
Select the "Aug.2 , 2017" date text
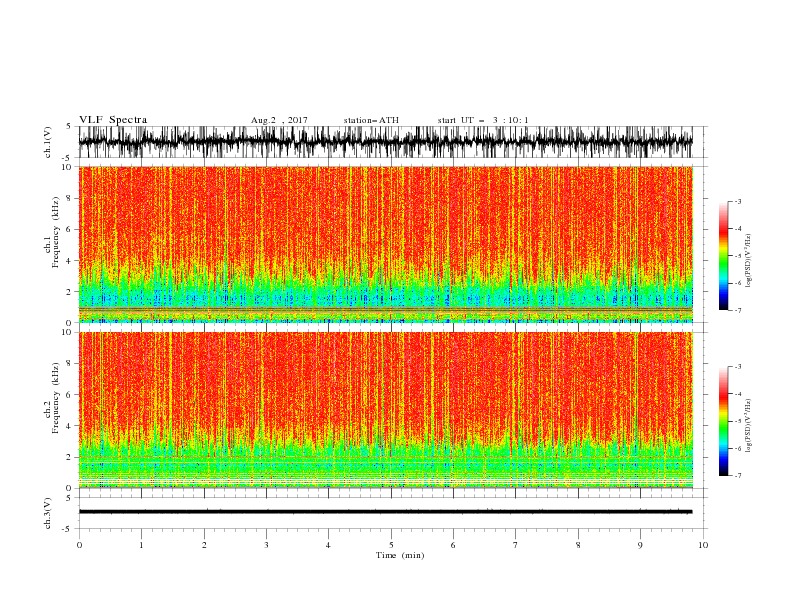click(x=279, y=120)
